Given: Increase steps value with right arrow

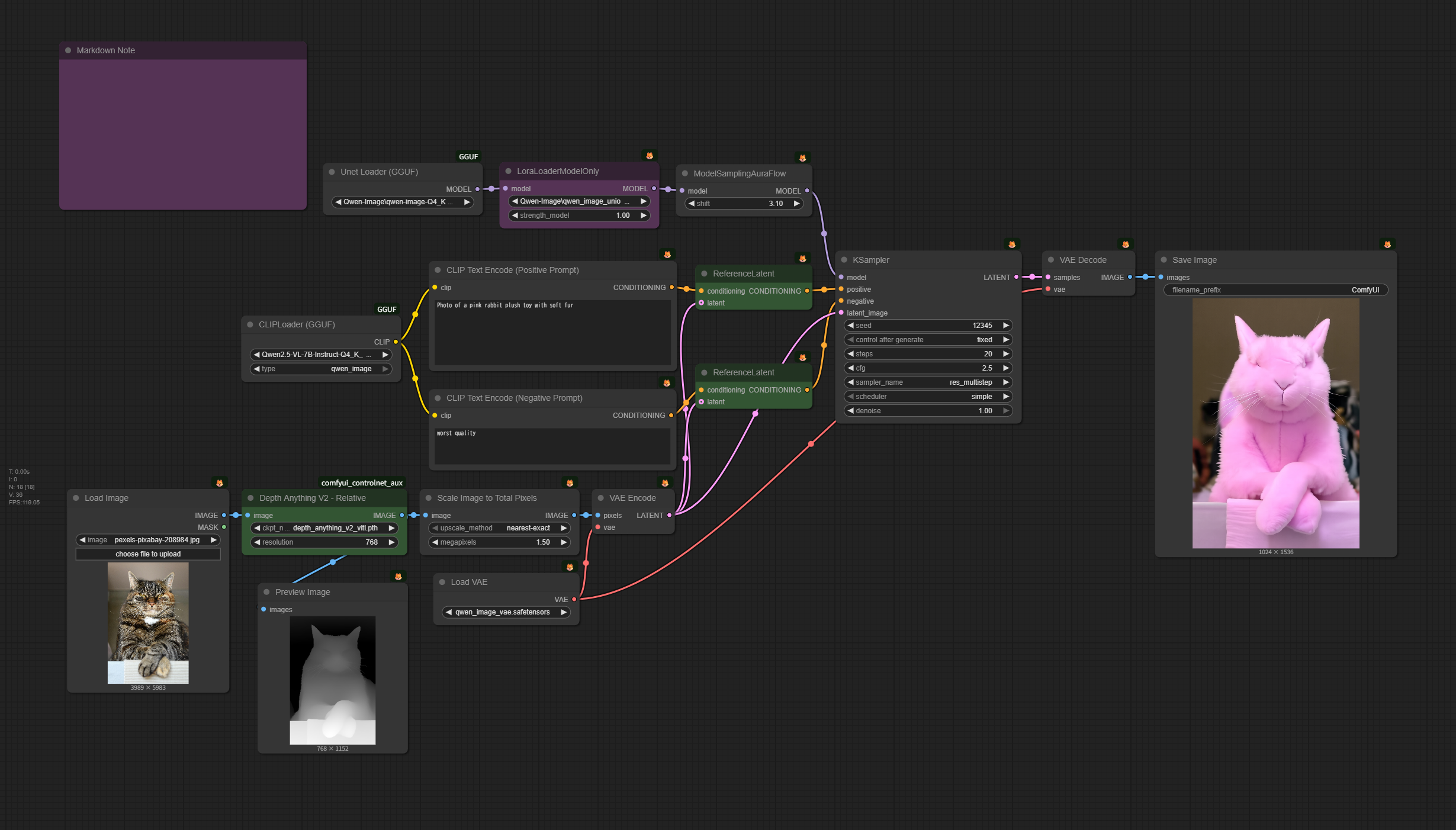Looking at the screenshot, I should (x=1005, y=354).
